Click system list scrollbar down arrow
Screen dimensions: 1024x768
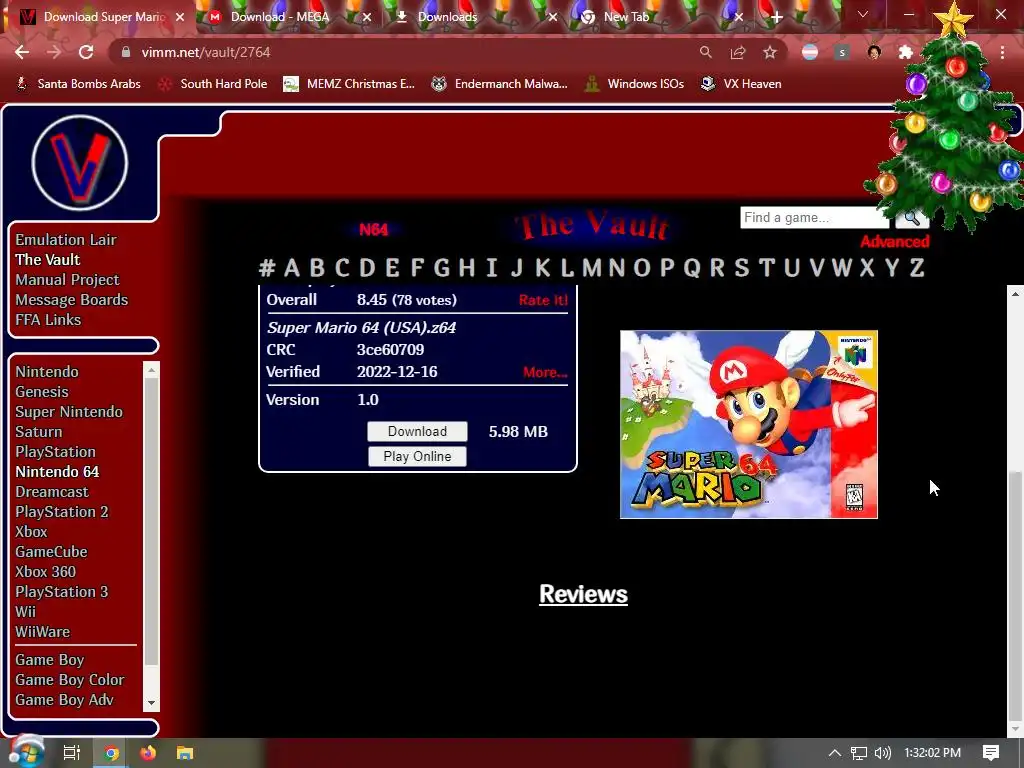[152, 703]
